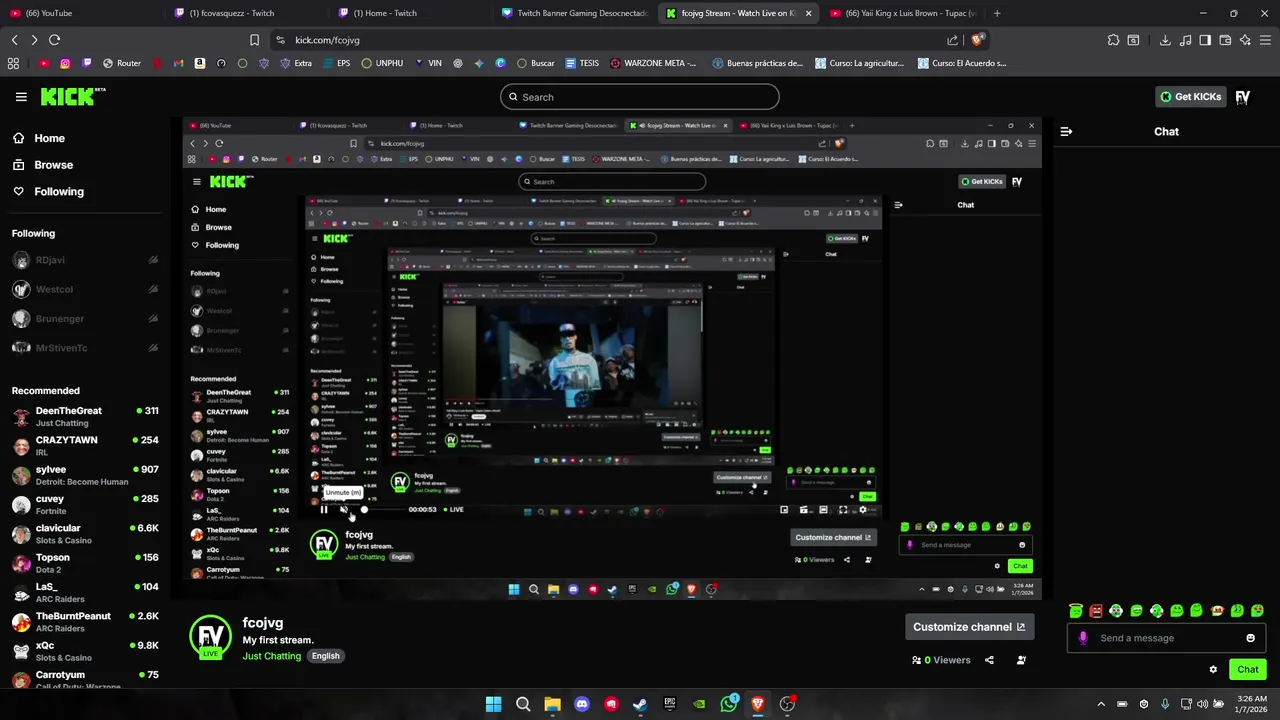
Task: Click the green Chat send button
Action: 1247,669
